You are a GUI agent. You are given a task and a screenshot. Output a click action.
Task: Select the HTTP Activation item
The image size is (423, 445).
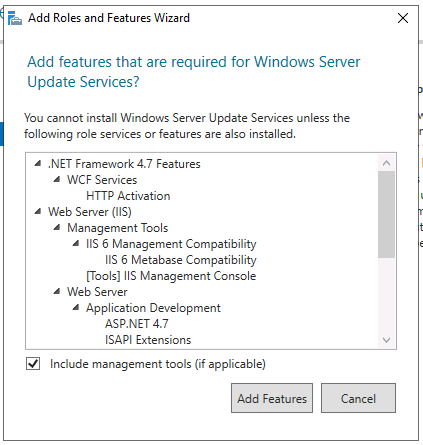pos(128,196)
